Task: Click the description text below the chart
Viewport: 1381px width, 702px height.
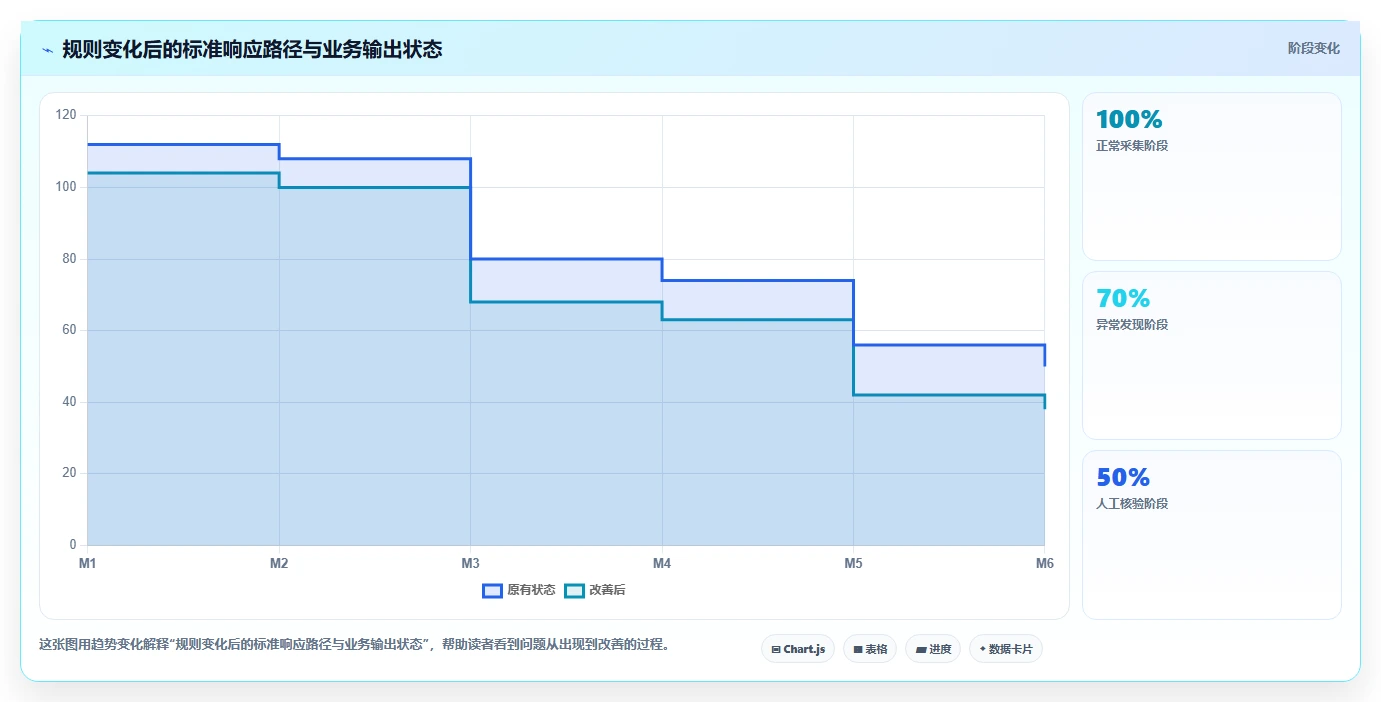Action: click(x=354, y=645)
